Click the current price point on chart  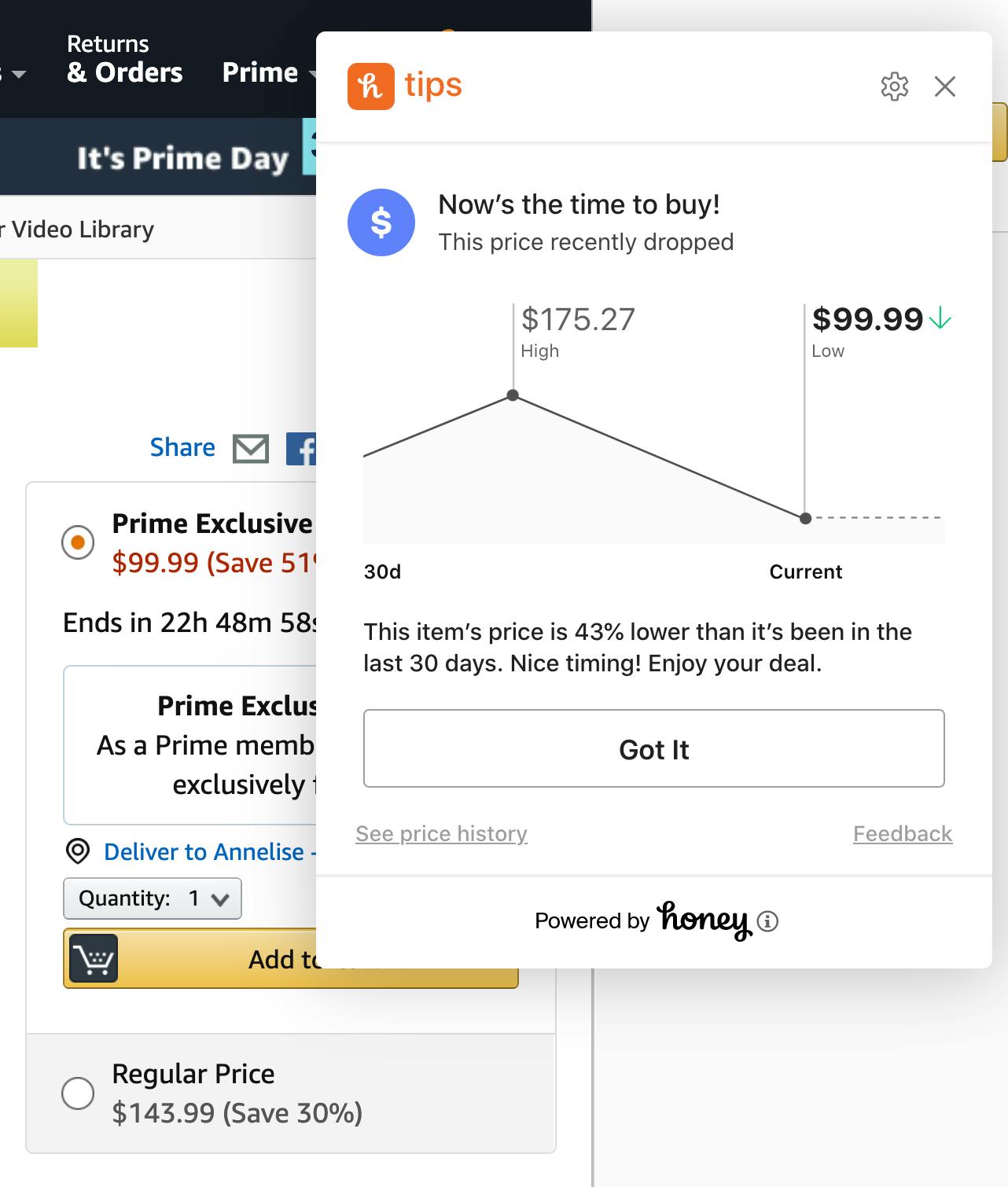point(805,518)
